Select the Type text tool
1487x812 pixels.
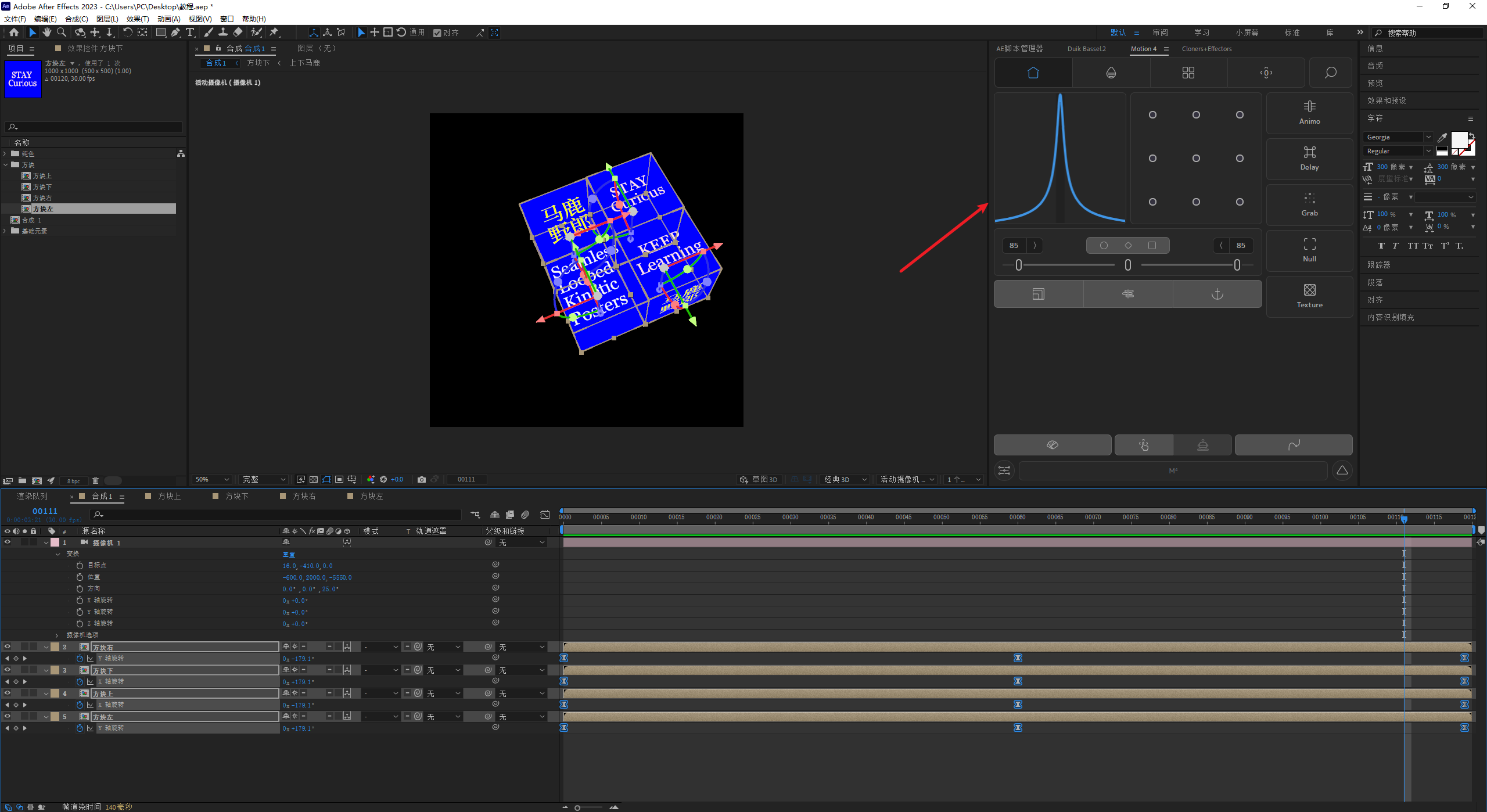190,33
